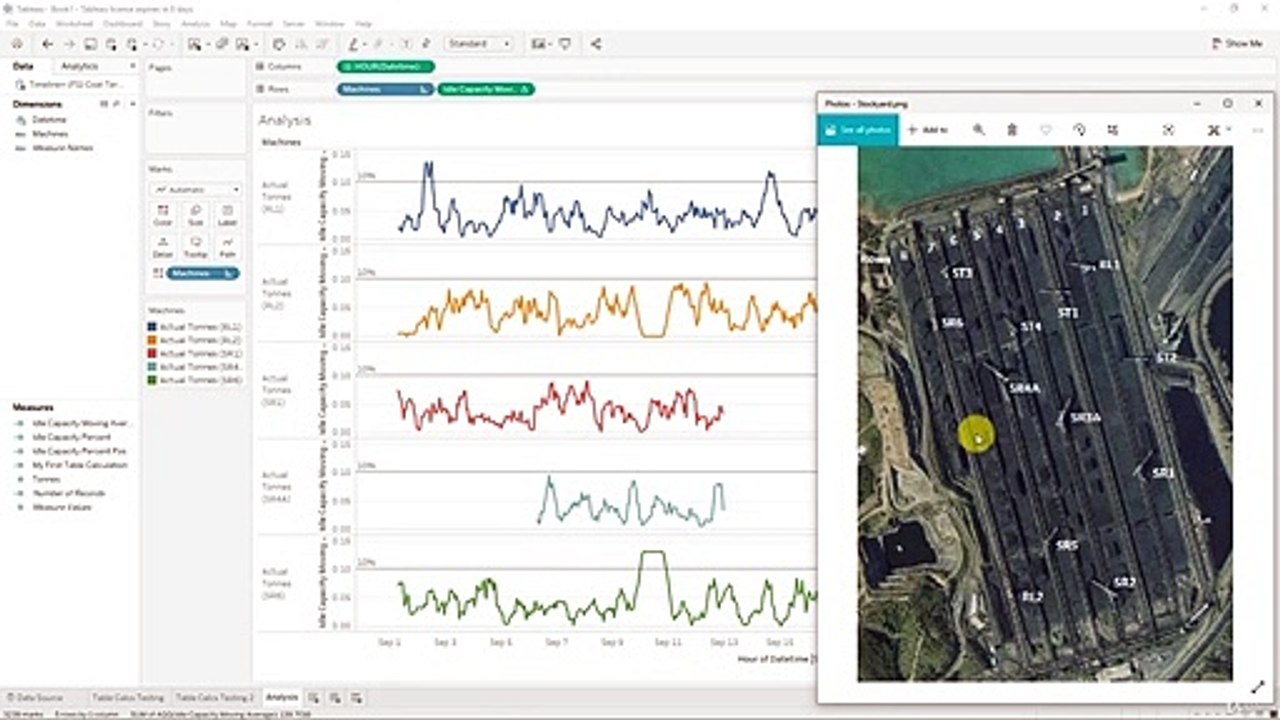Click the Actual Tonnes (RL1) blue swatch
The height and width of the screenshot is (720, 1280).
[152, 327]
